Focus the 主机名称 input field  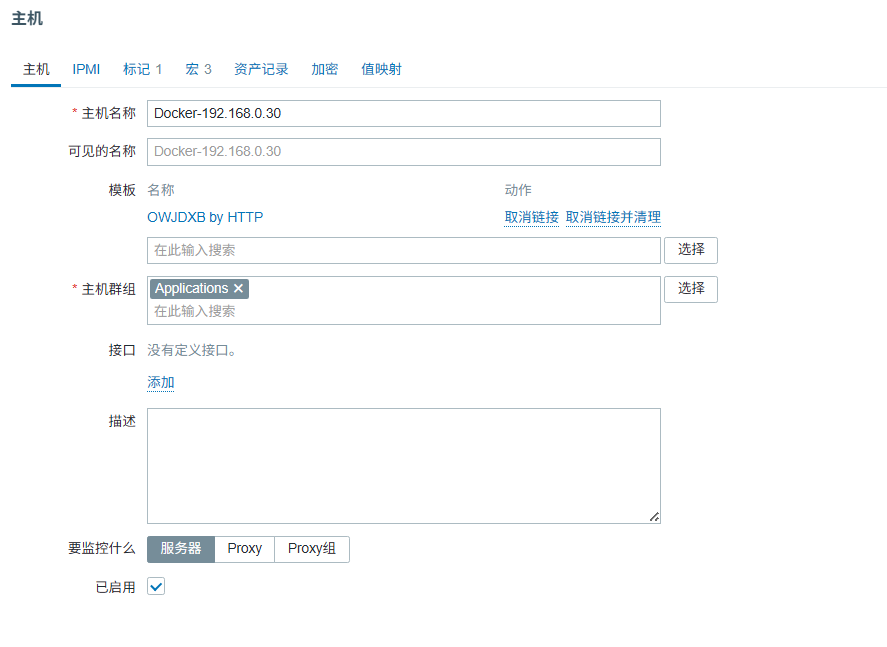coord(404,114)
